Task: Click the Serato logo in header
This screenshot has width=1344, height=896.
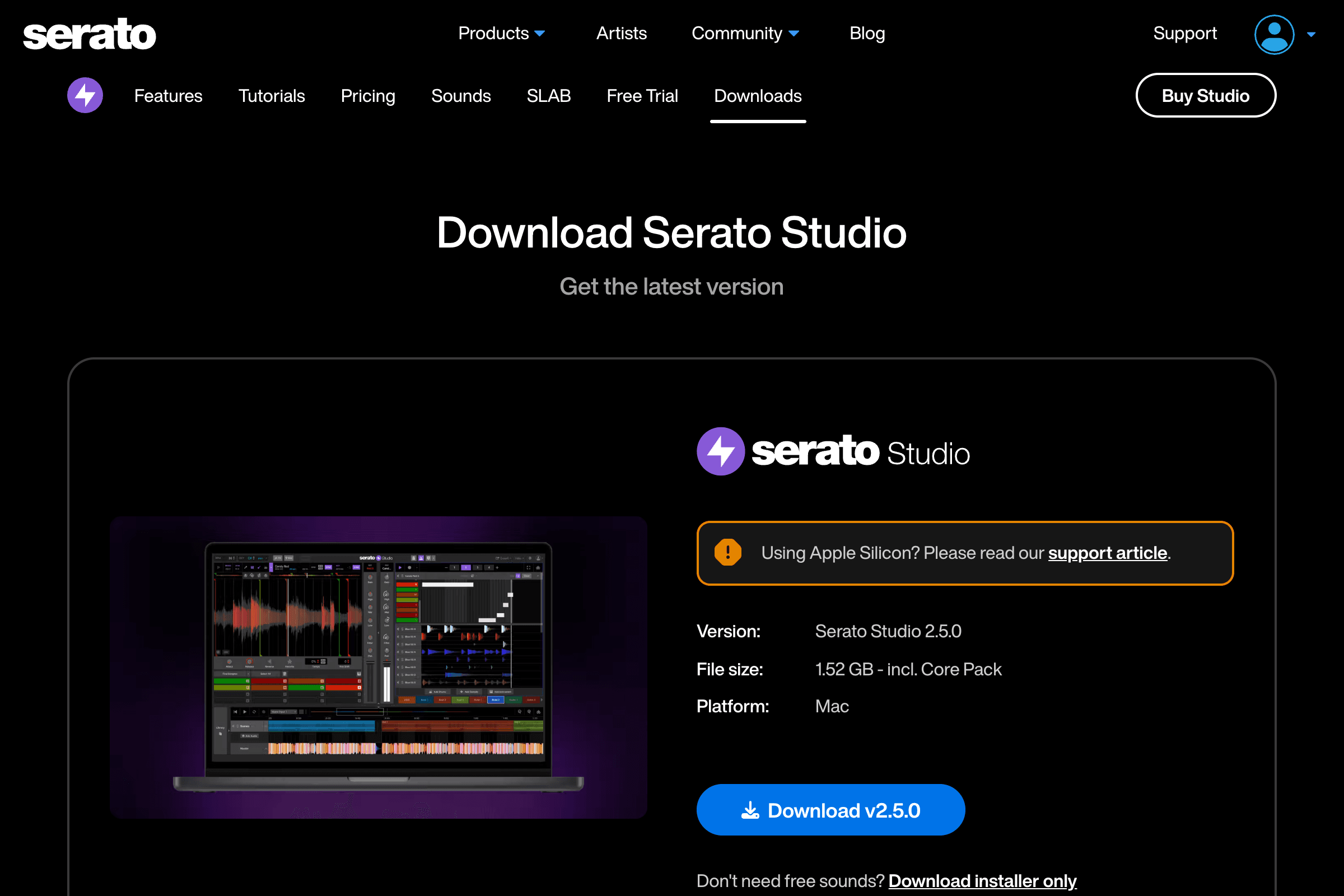Action: point(89,34)
